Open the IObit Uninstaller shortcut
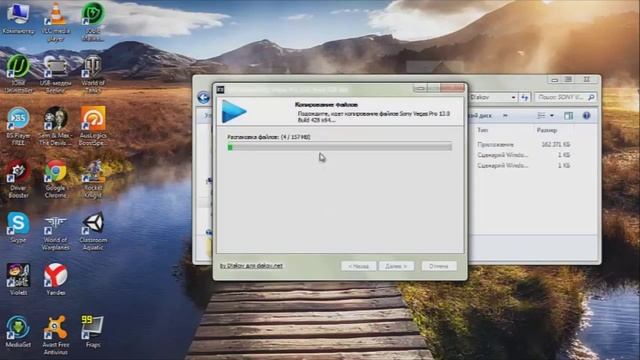 tap(18, 73)
